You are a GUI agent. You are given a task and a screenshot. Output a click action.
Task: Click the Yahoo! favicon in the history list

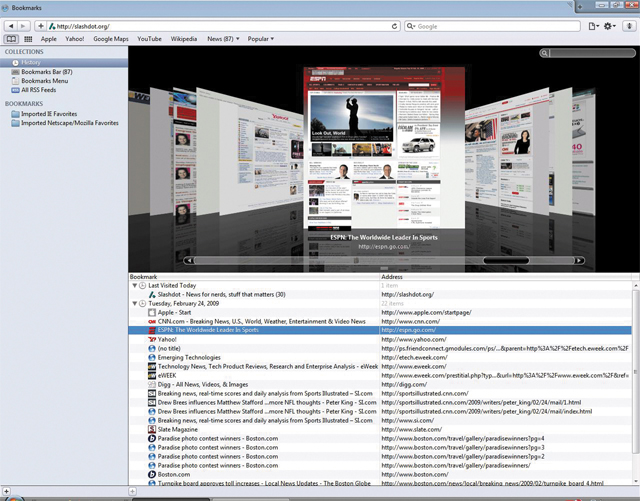[152, 339]
